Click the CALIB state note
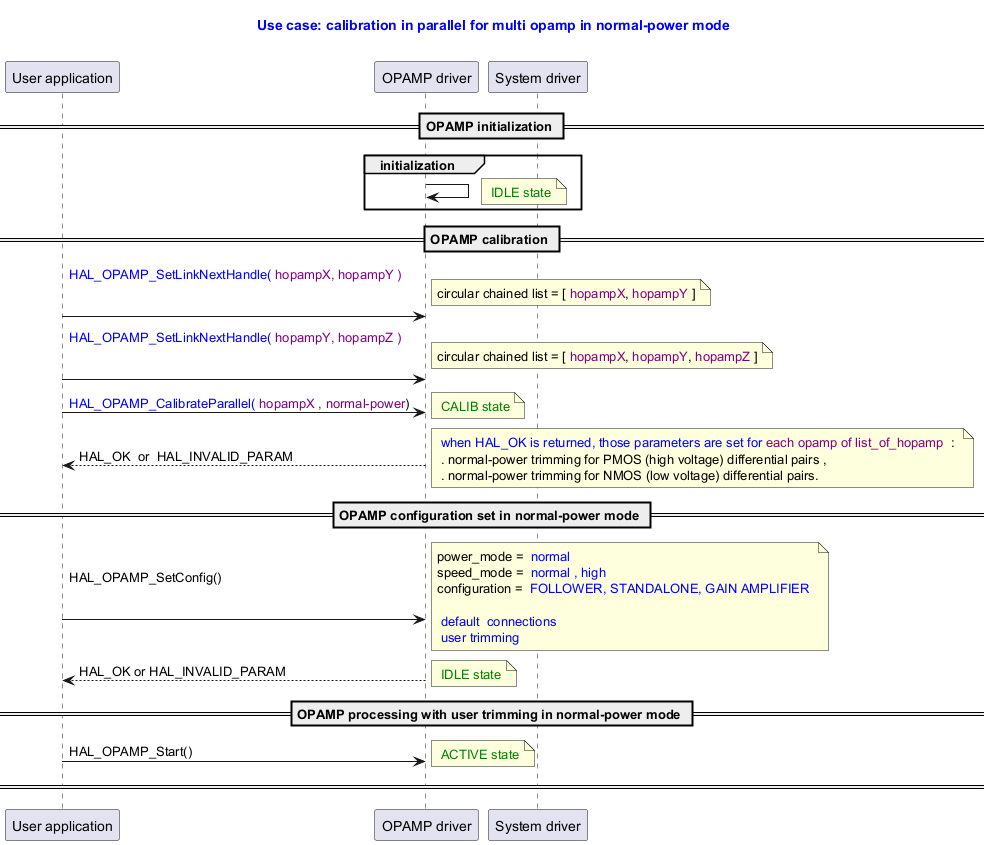The width and height of the screenshot is (989, 845). coord(477,406)
